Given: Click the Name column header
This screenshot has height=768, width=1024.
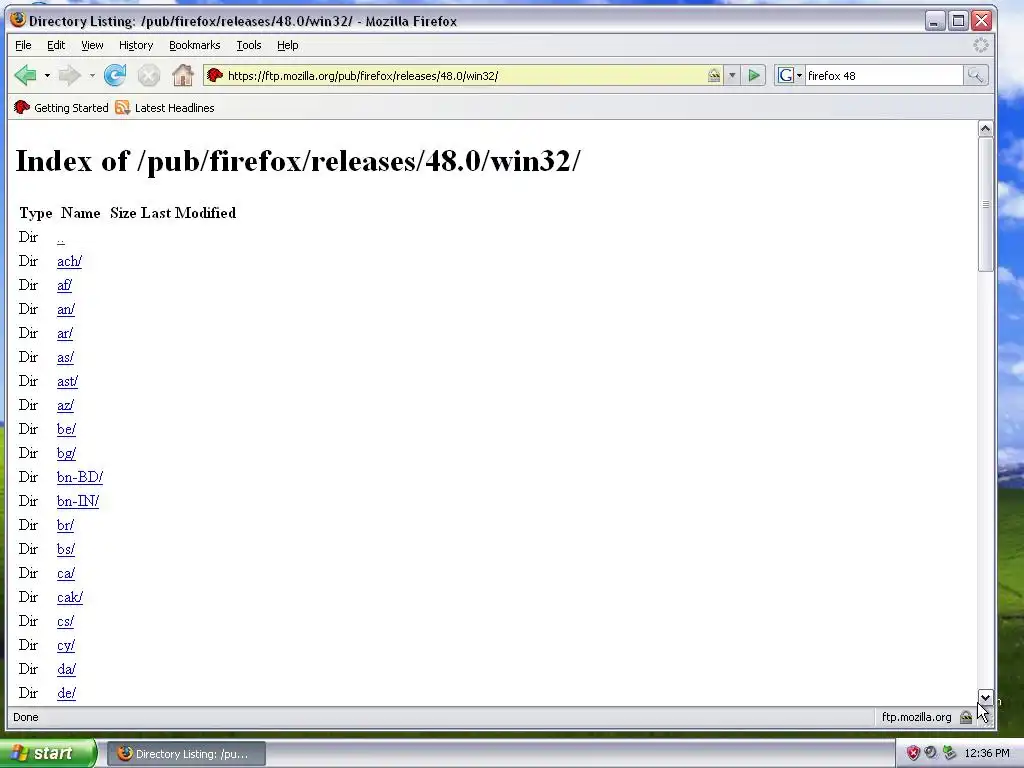Looking at the screenshot, I should pos(80,213).
